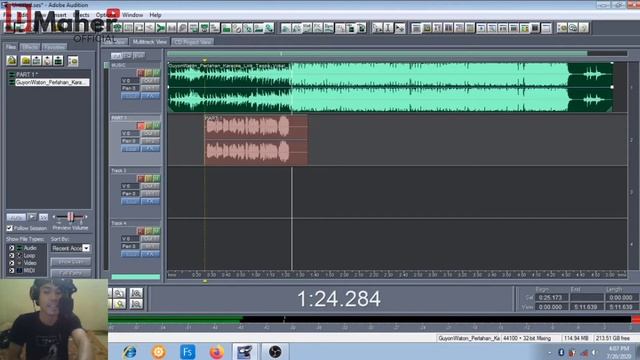Select the Bus tab in track controls
The height and width of the screenshot is (360, 640).
point(139,55)
